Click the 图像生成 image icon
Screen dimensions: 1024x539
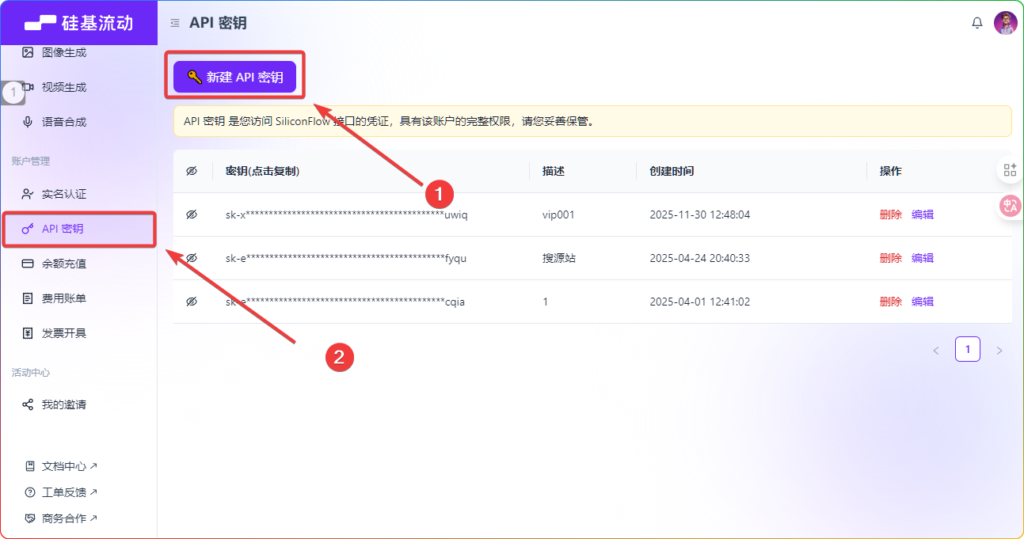(x=27, y=52)
